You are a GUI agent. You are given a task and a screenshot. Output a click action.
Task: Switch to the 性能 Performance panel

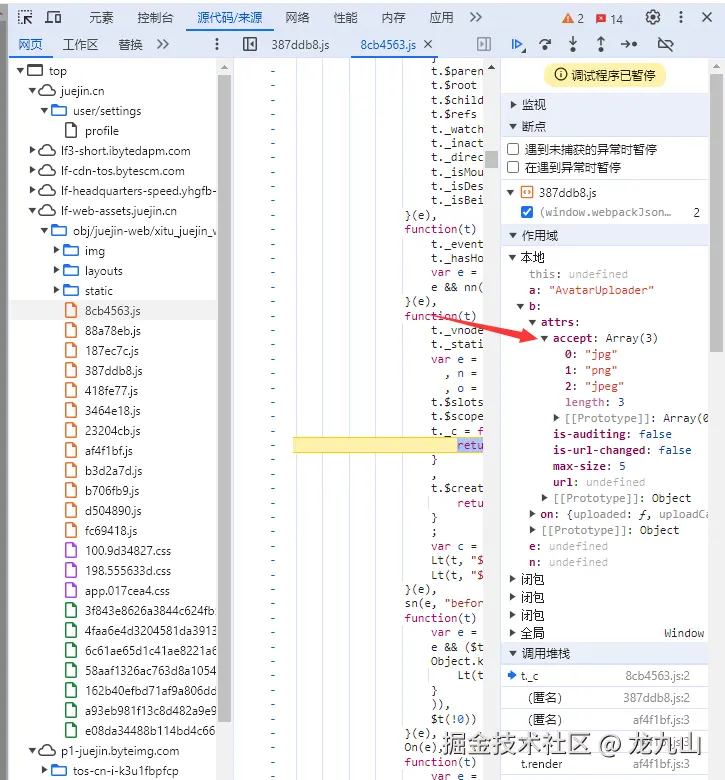(345, 18)
